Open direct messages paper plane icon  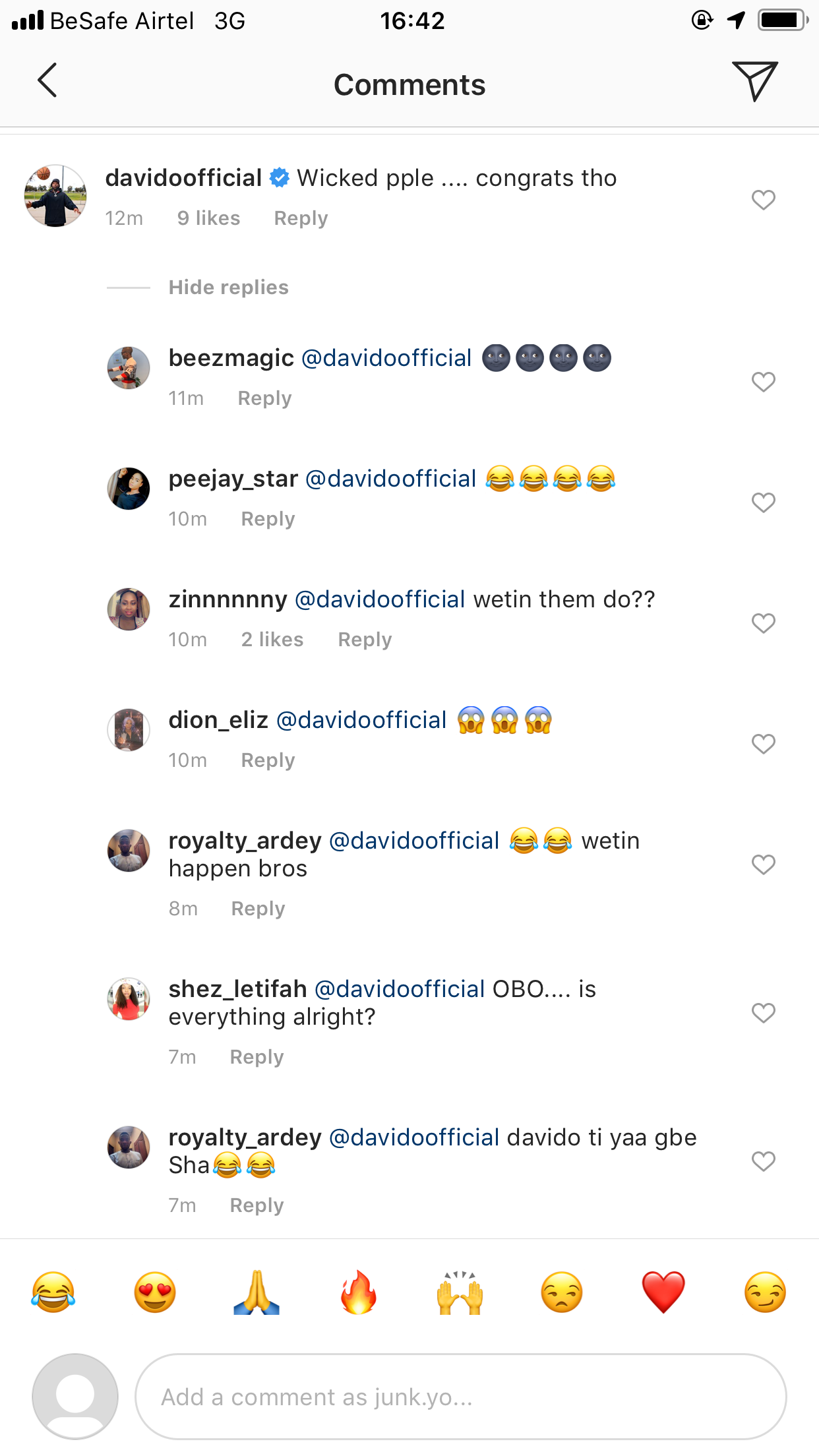754,80
